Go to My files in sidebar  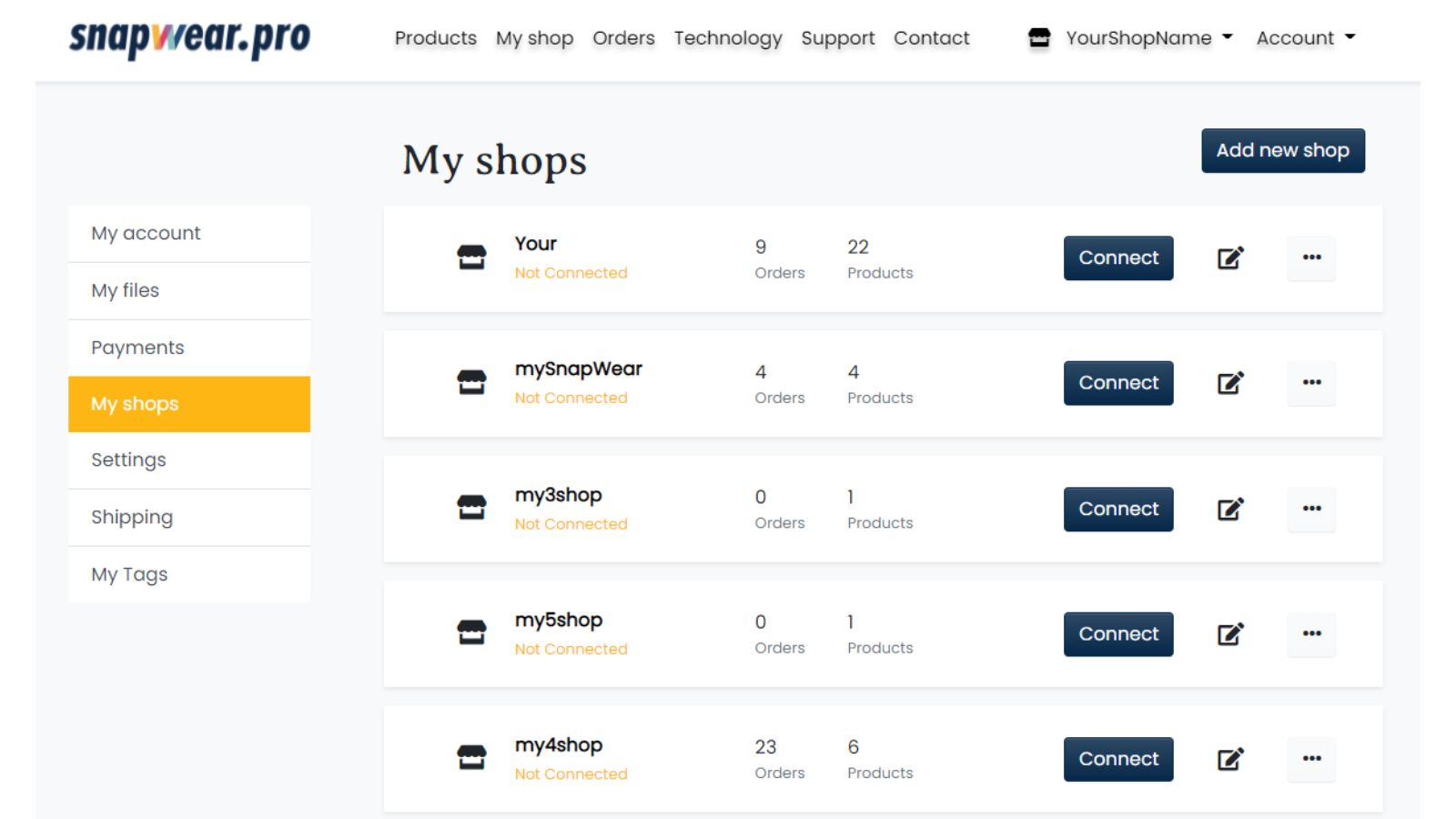tap(189, 291)
